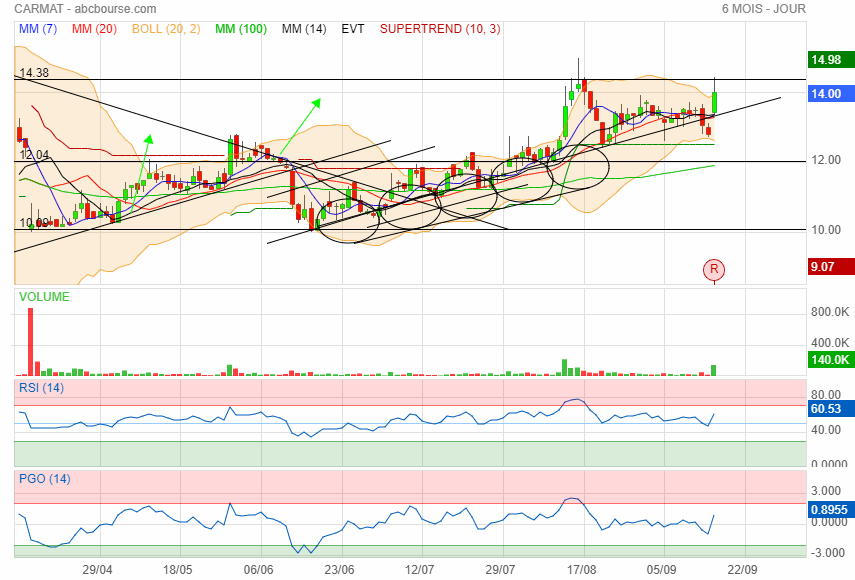
Task: Select the EVT events legend item
Action: click(353, 29)
